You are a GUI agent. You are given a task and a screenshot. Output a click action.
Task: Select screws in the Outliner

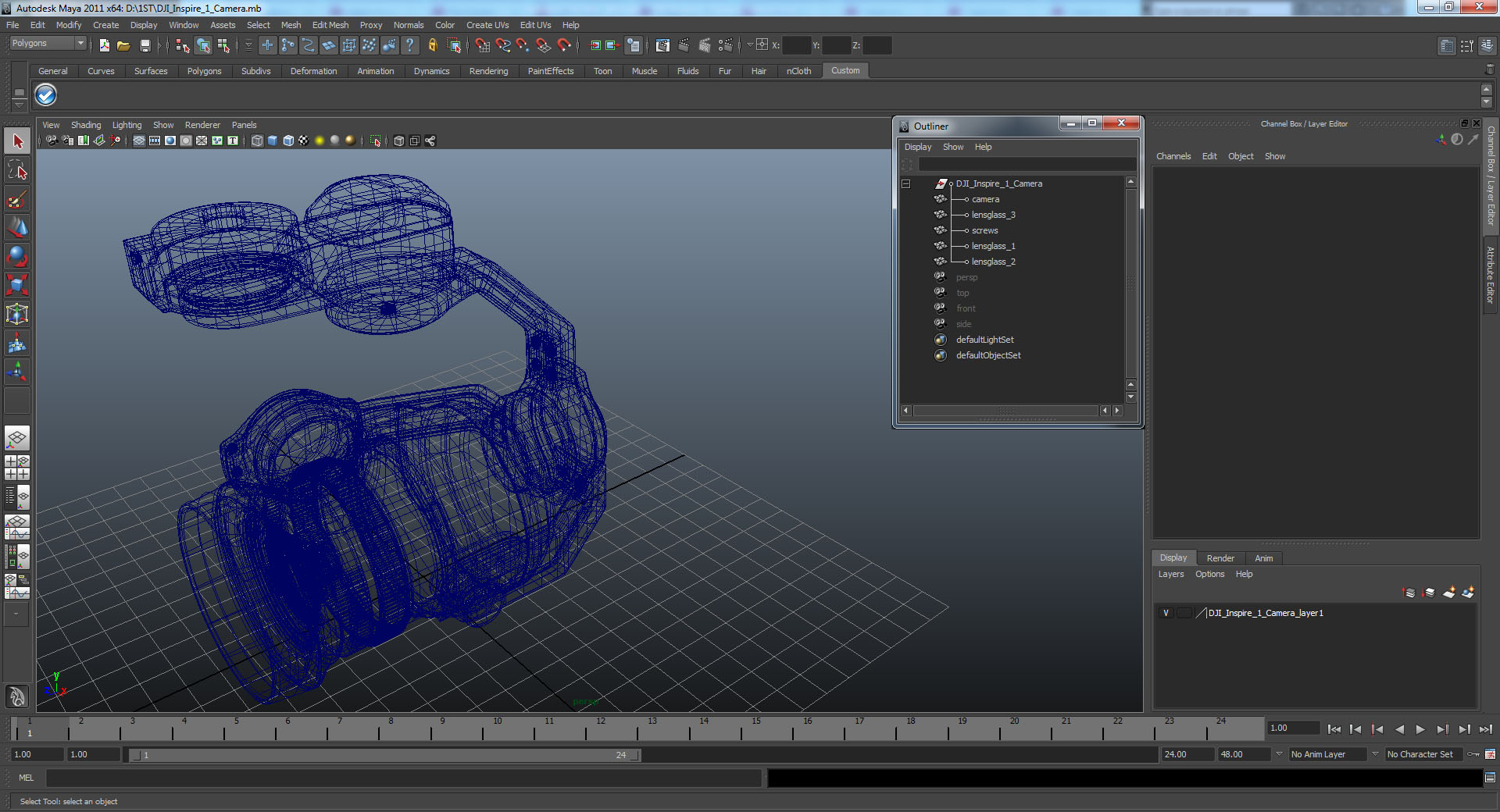984,230
